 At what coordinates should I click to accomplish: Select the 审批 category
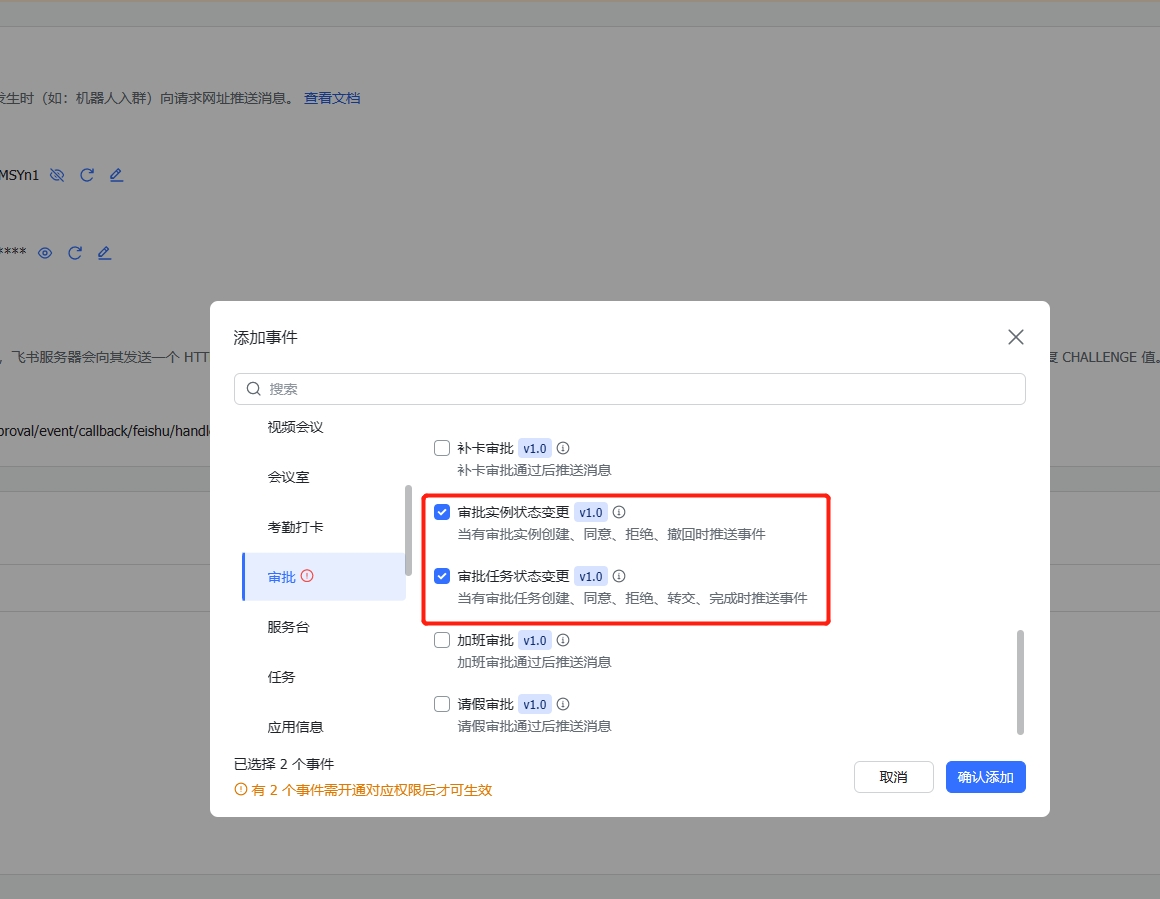point(324,576)
